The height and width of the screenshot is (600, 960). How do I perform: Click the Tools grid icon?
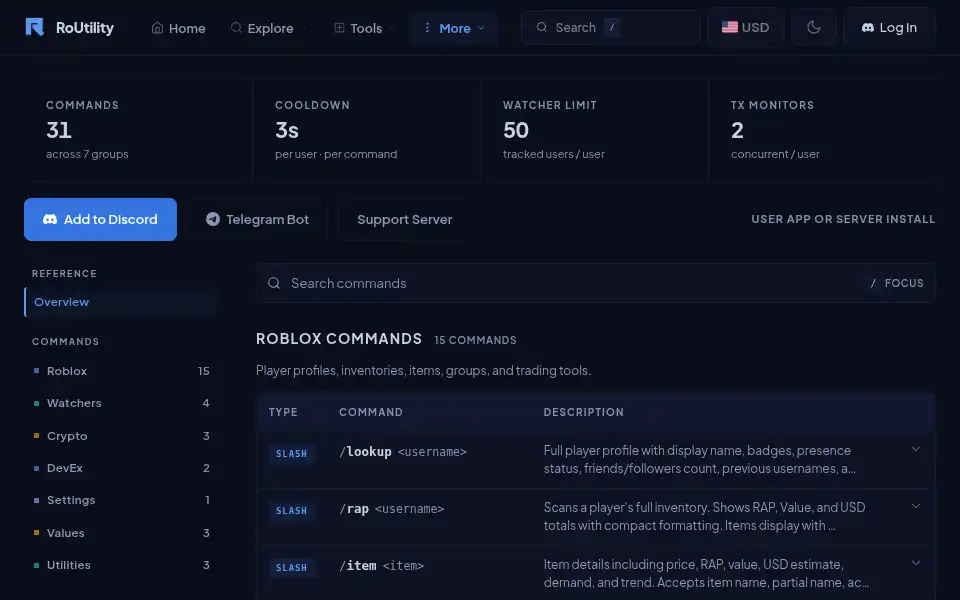click(339, 28)
